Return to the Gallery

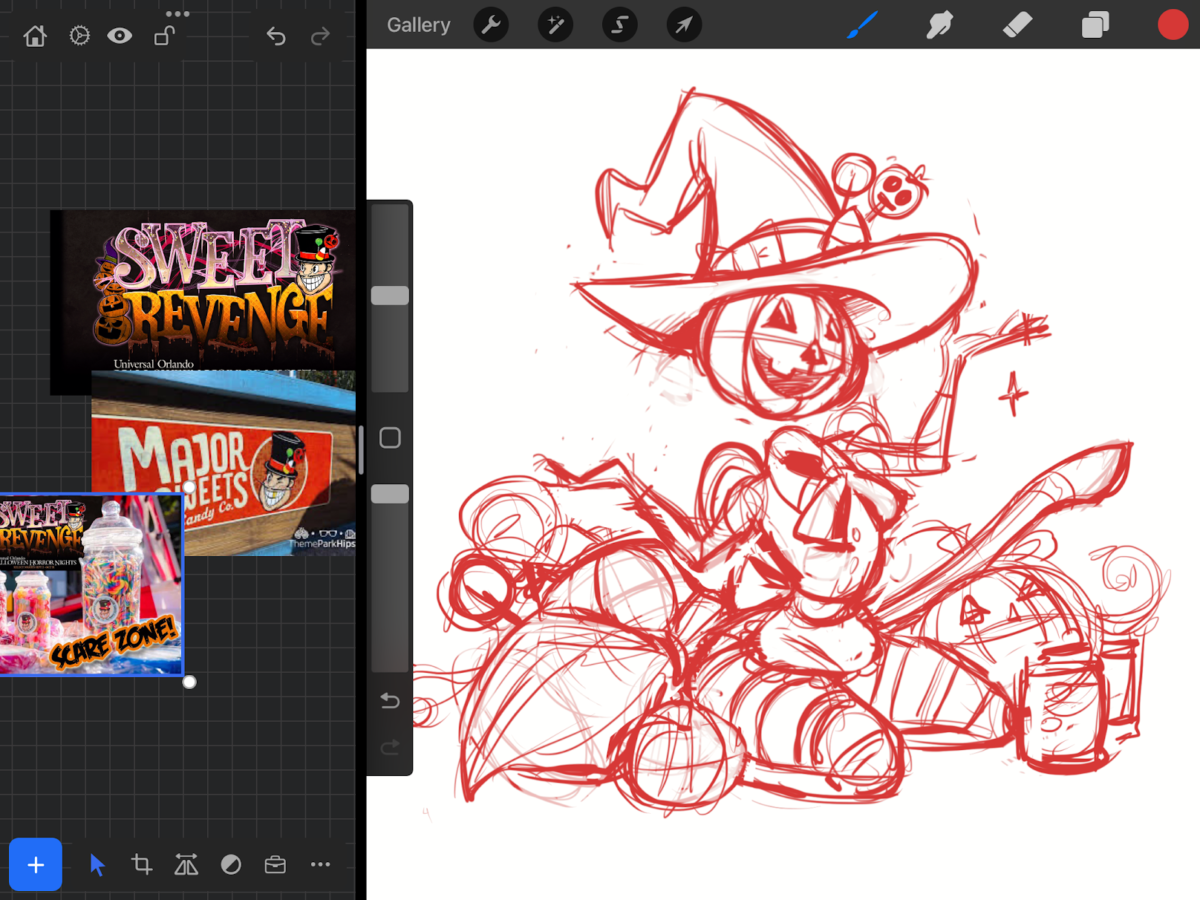click(418, 25)
